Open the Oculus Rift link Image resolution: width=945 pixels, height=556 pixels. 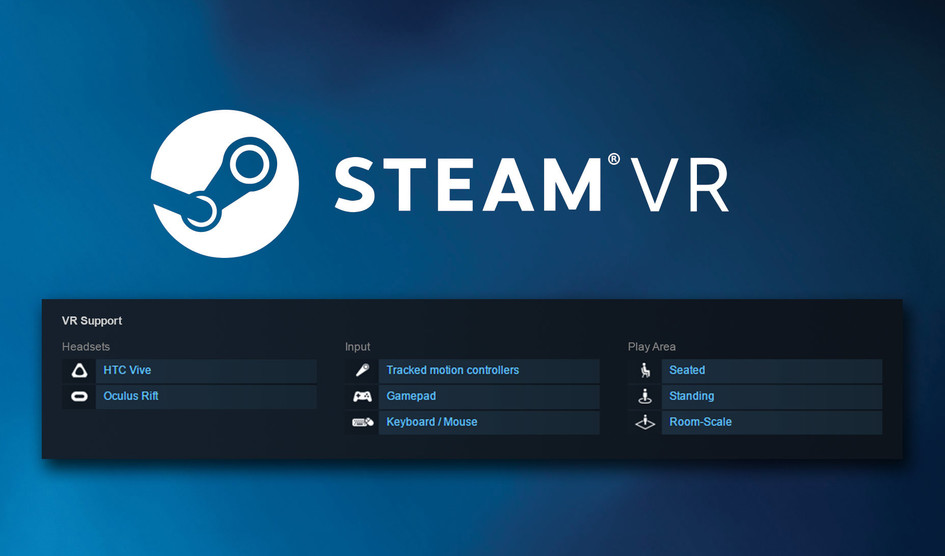206,396
